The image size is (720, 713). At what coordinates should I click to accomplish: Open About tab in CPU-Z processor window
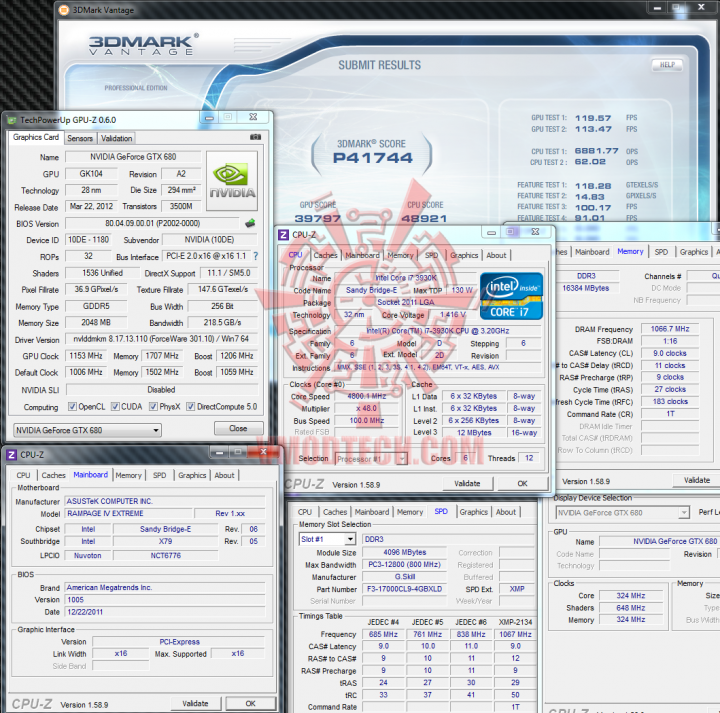[496, 255]
